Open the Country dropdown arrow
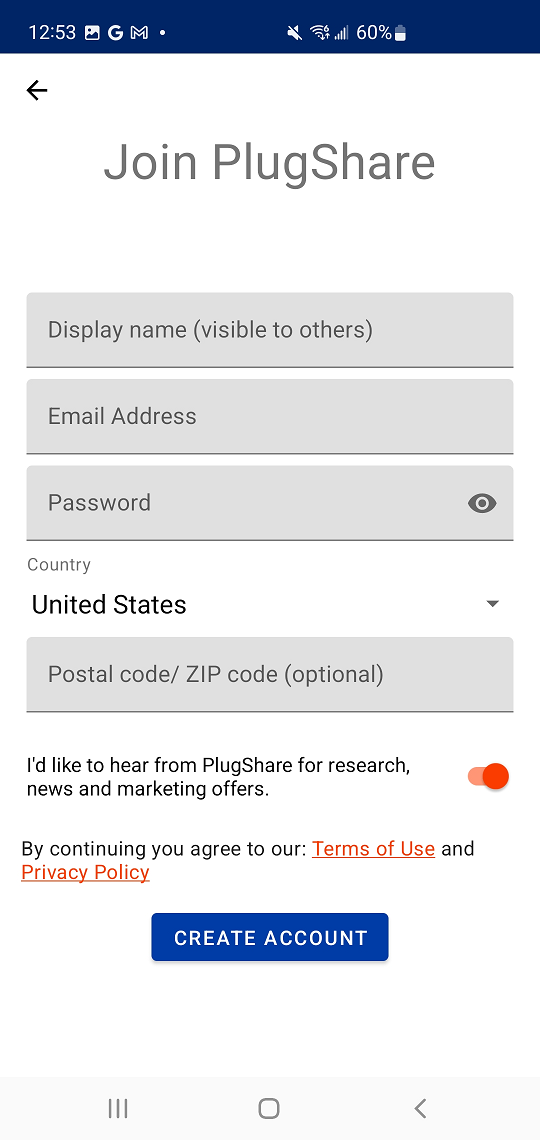 click(x=493, y=604)
